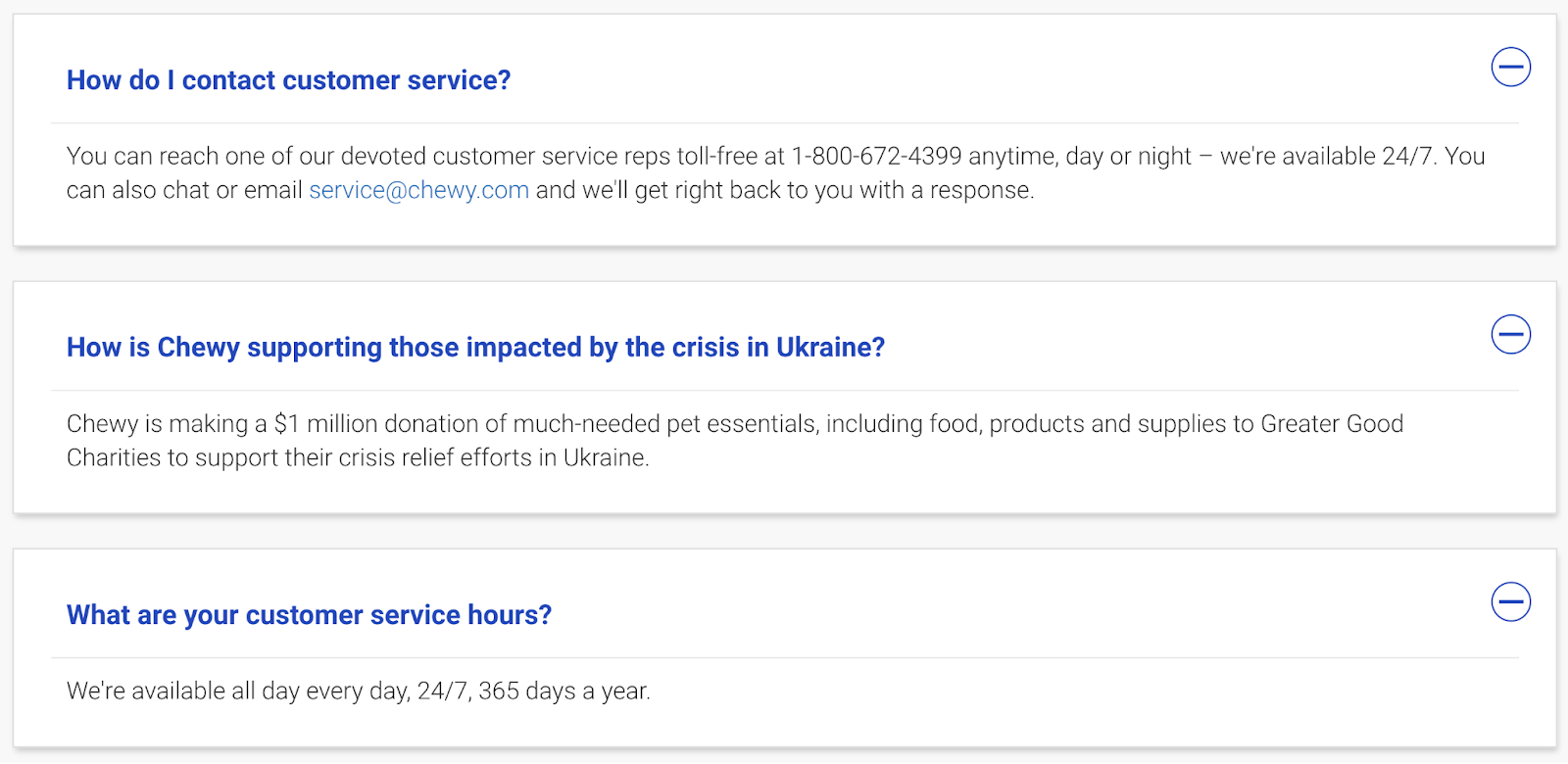Collapse the Ukraine crisis support answer
Screen dimensions: 1568x764
click(1510, 335)
